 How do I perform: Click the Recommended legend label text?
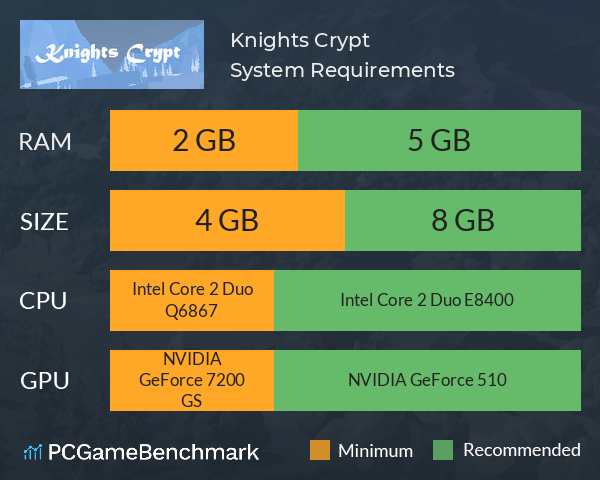pyautogui.click(x=522, y=450)
